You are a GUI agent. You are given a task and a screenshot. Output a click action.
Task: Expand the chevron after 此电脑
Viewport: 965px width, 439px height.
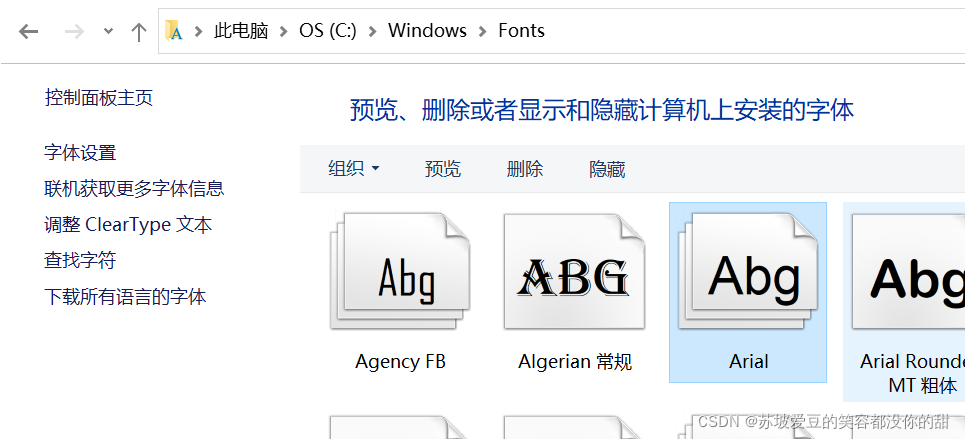point(283,31)
